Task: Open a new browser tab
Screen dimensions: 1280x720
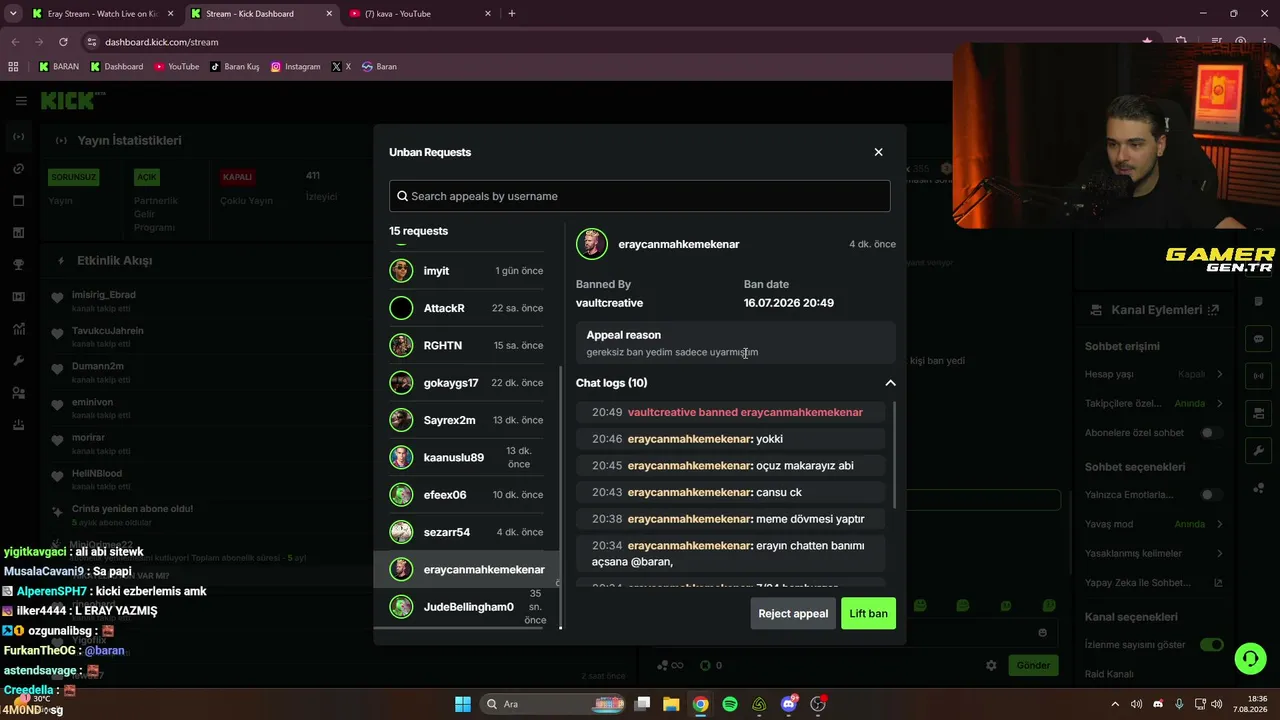Action: point(512,14)
